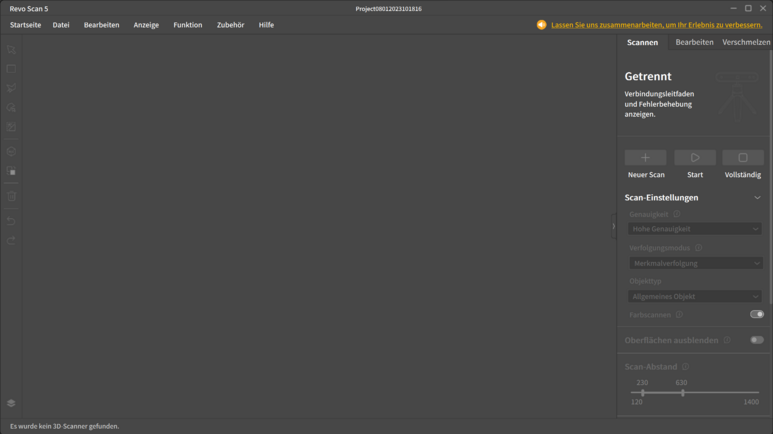Click the invert selection squares icon
The height and width of the screenshot is (434, 773).
point(11,171)
